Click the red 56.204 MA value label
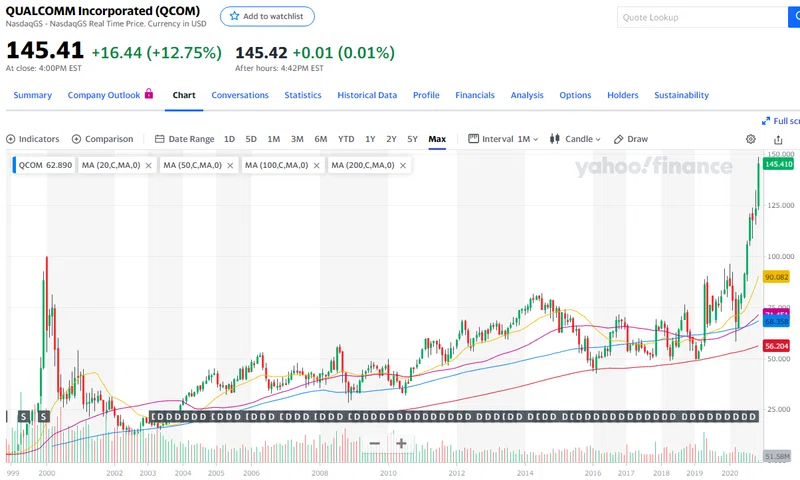Viewport: 800px width, 480px height. pyautogui.click(x=777, y=346)
